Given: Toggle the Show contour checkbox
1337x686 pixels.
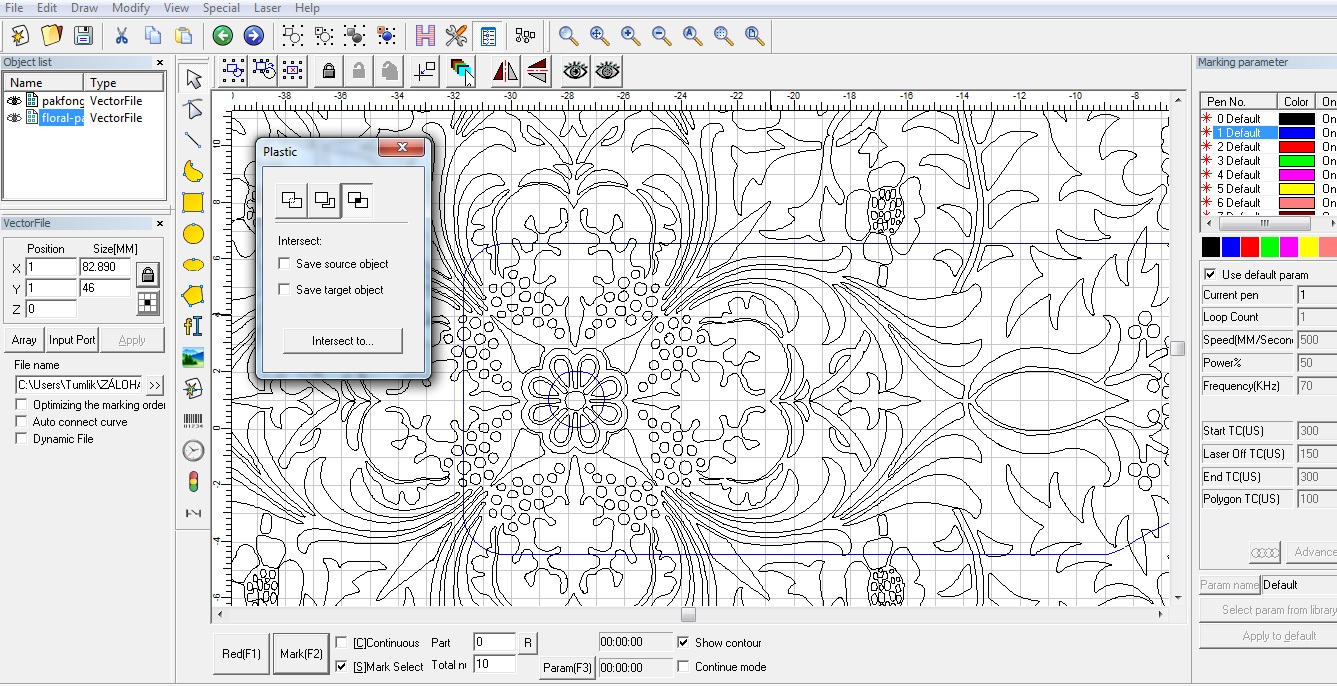Looking at the screenshot, I should (684, 642).
